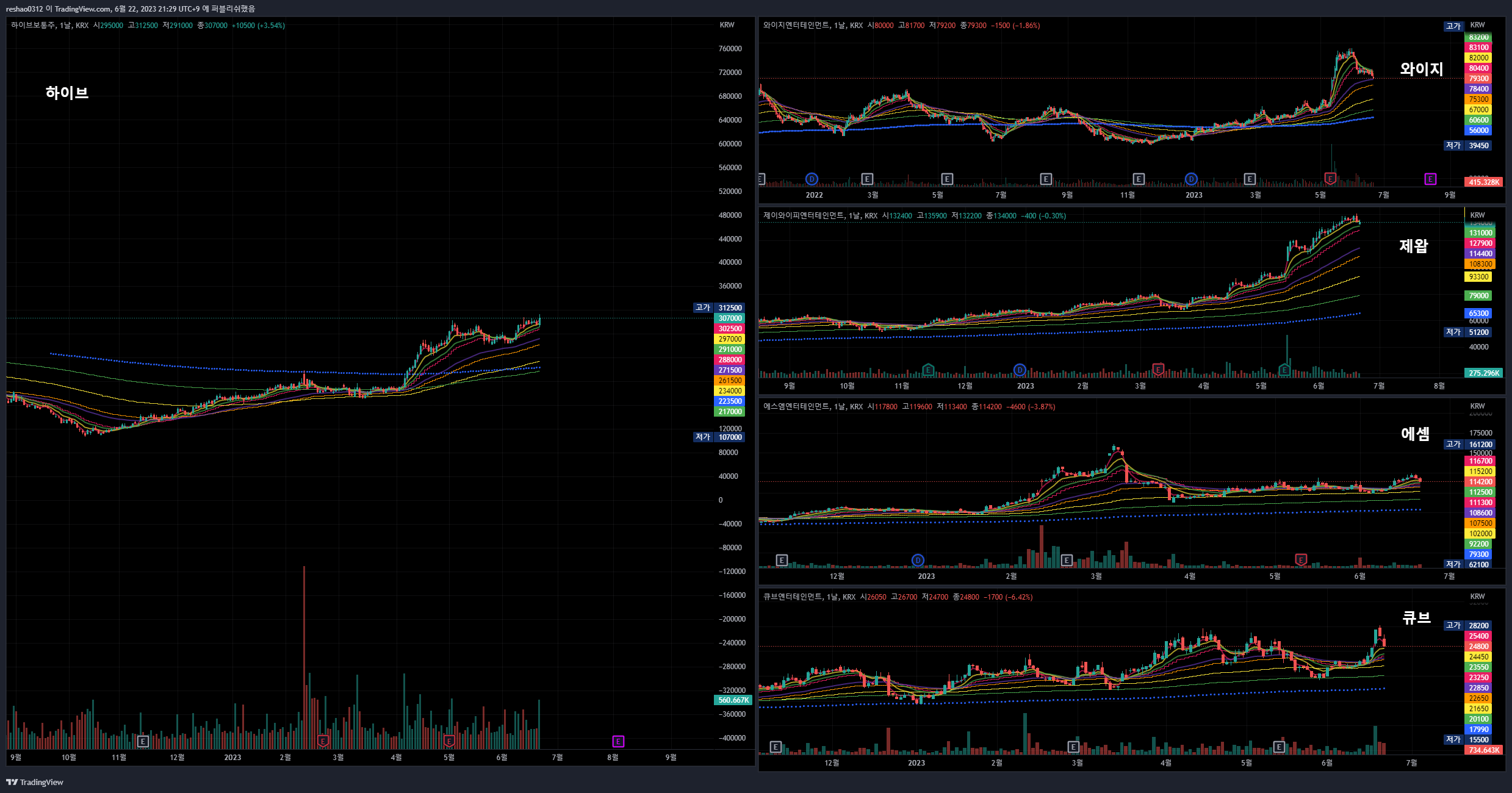Click the D dividend marker on 제왑 chart
The width and height of the screenshot is (1512, 793).
(1020, 370)
